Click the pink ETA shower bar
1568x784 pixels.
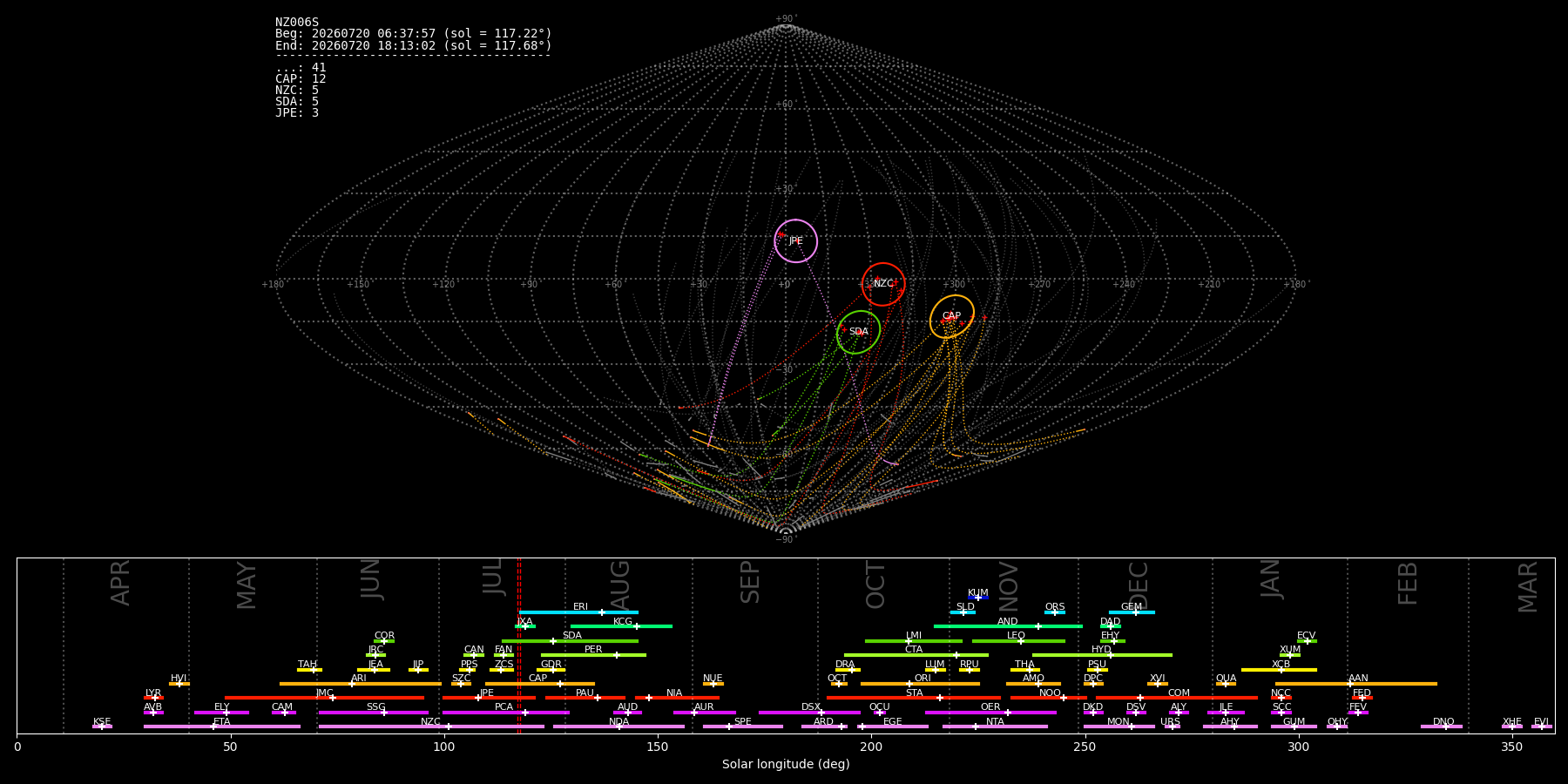pyautogui.click(x=222, y=727)
